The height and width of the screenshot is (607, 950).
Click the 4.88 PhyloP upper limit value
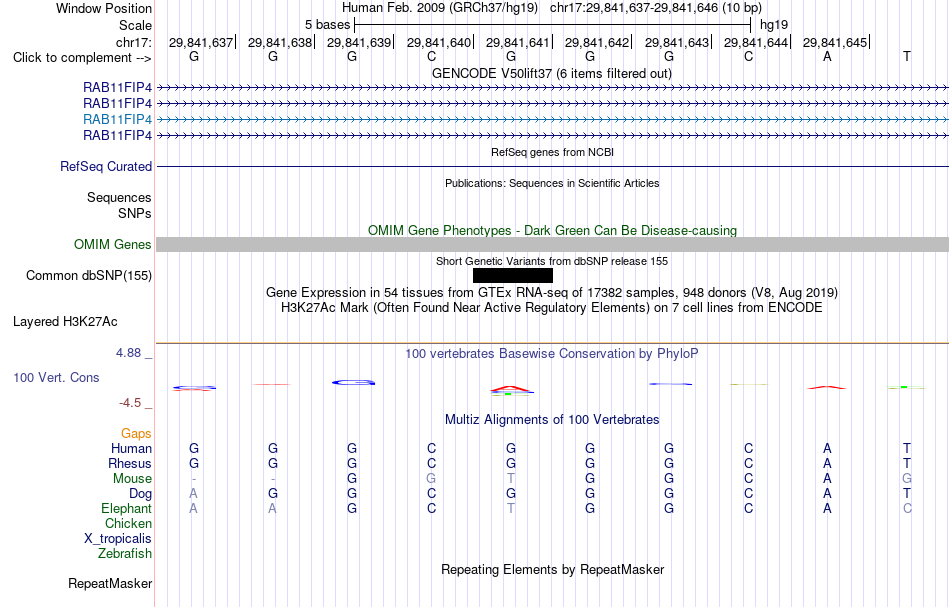point(129,353)
